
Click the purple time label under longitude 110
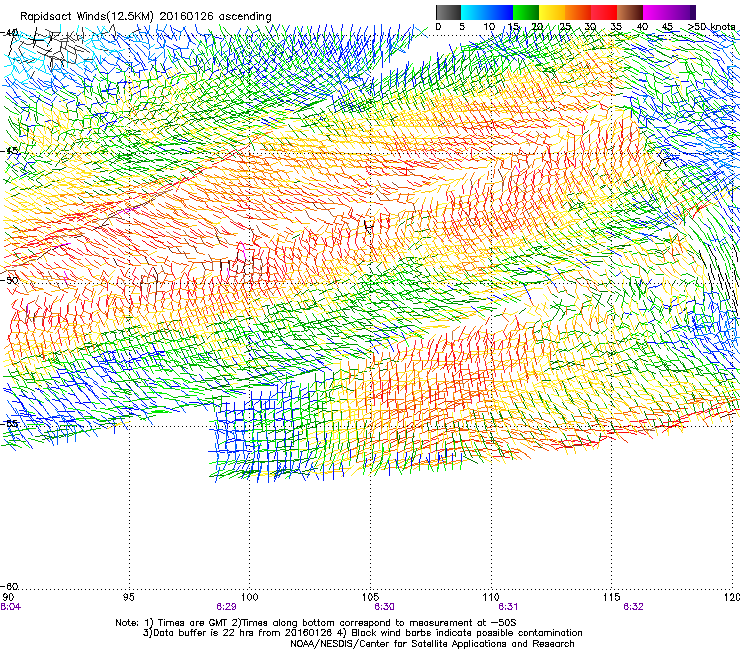508,607
